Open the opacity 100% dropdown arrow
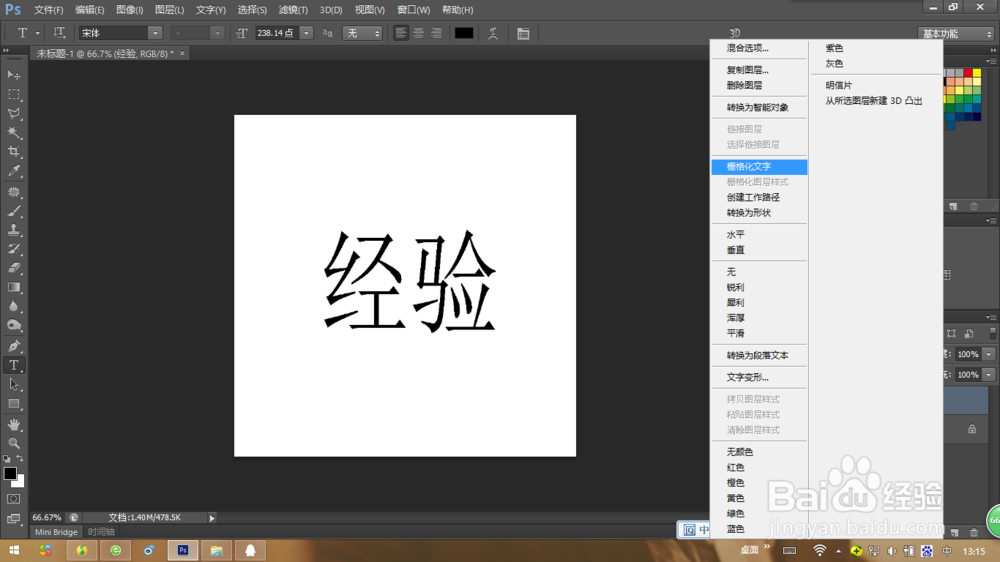Image resolution: width=1000 pixels, height=562 pixels. pos(989,354)
